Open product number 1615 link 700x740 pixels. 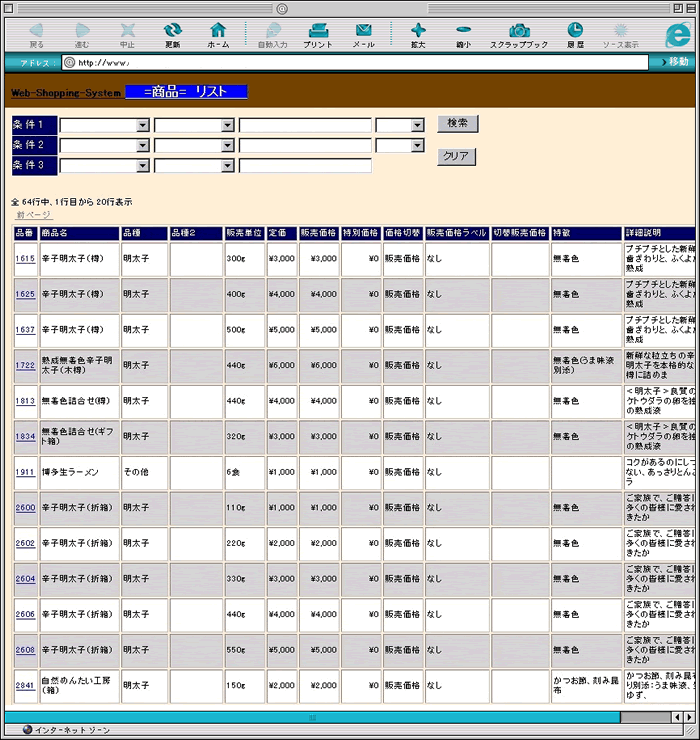click(25, 259)
